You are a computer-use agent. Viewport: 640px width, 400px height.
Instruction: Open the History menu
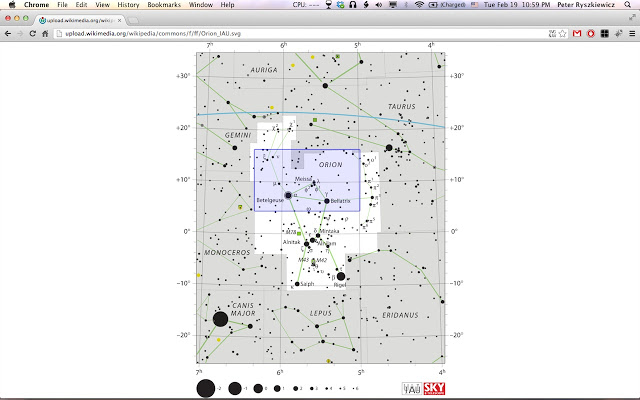(x=128, y=4)
